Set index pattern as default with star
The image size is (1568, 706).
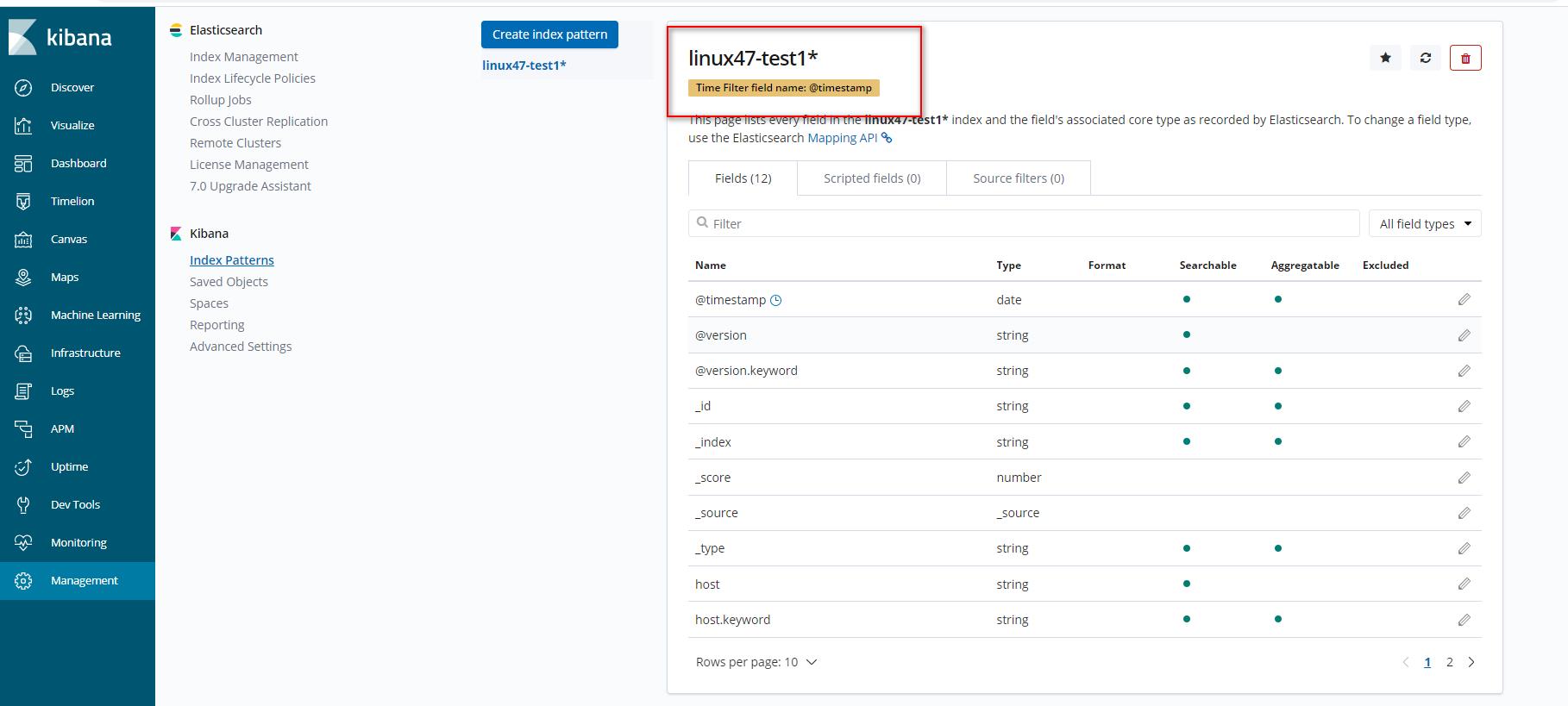[1385, 58]
